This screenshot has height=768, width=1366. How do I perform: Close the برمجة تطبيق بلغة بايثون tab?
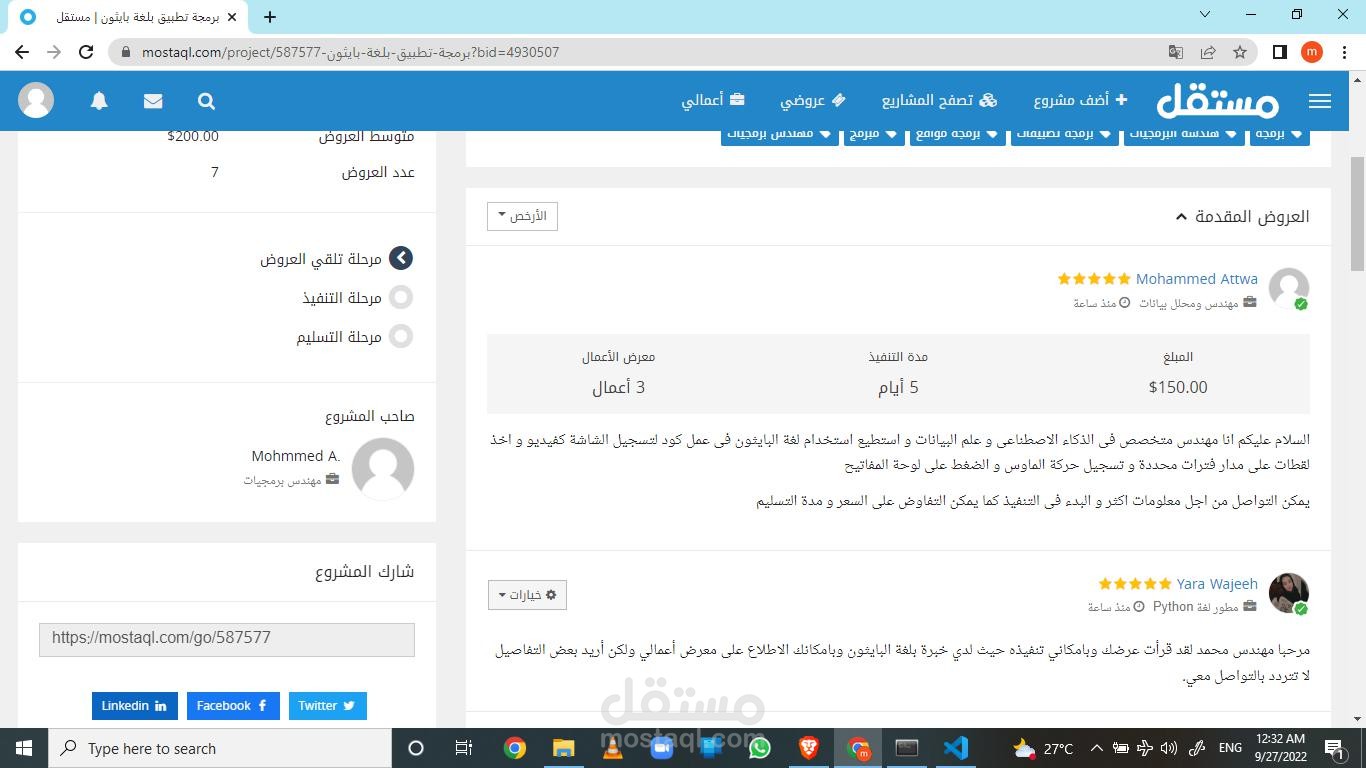click(232, 17)
